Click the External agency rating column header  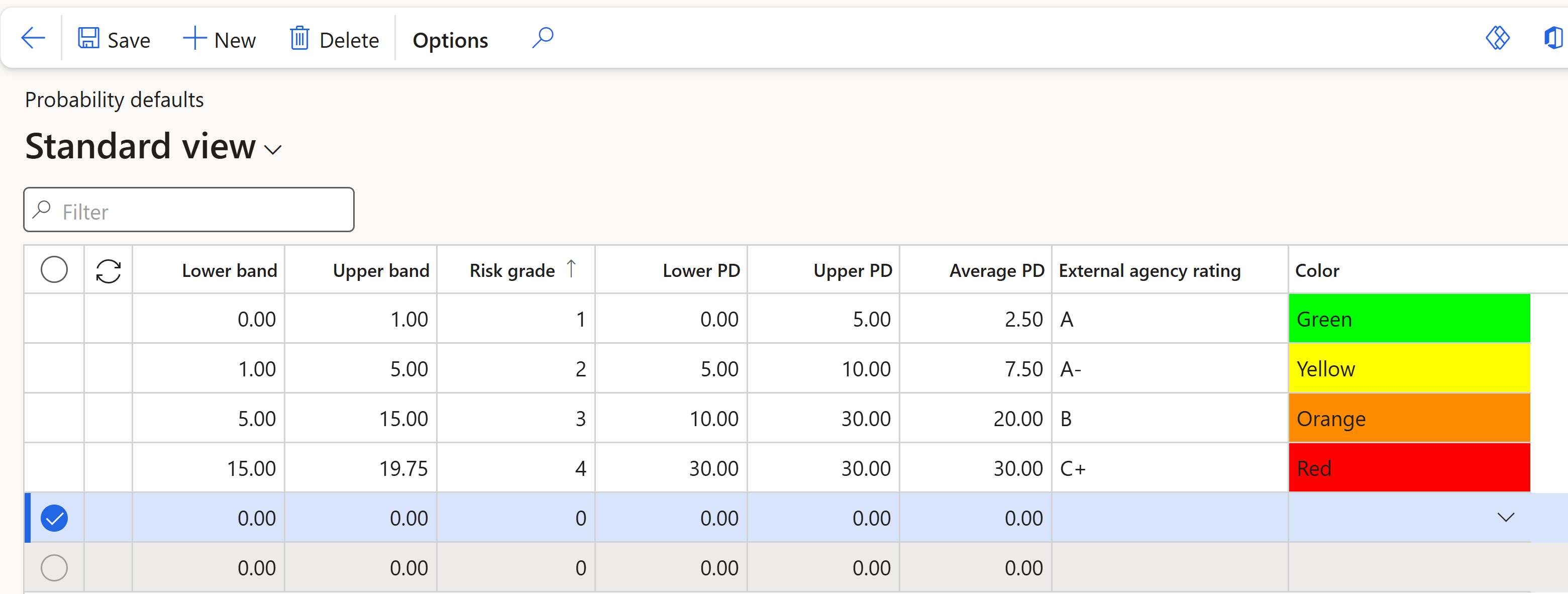[1149, 271]
